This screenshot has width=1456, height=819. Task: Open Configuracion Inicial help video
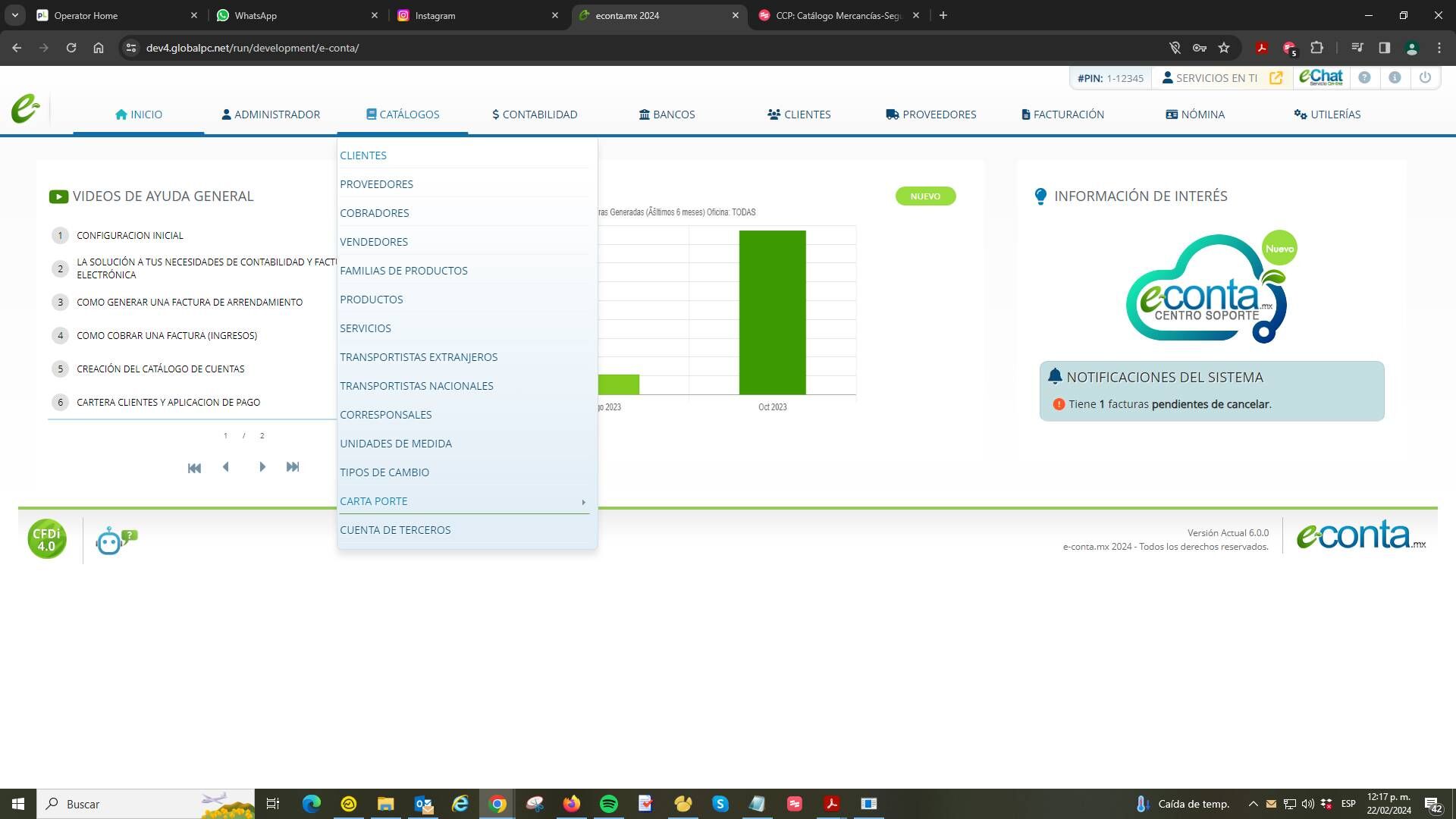pyautogui.click(x=130, y=236)
